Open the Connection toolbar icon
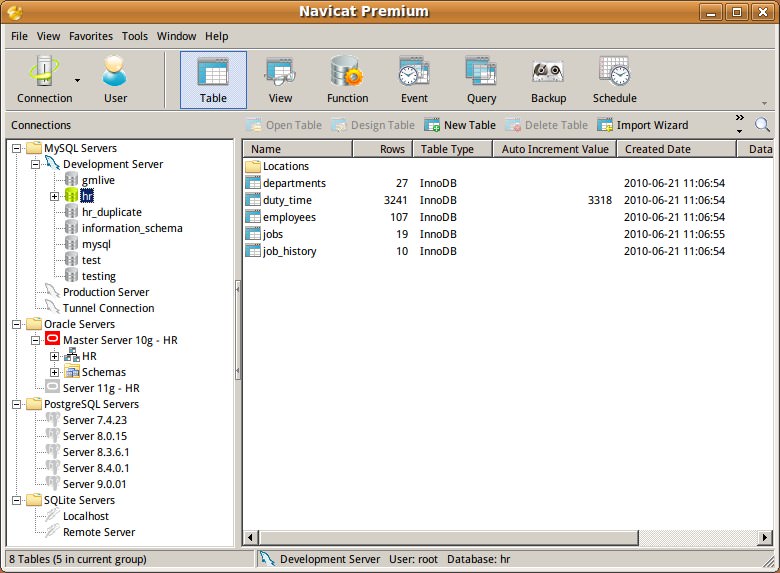This screenshot has height=573, width=780. tap(44, 80)
